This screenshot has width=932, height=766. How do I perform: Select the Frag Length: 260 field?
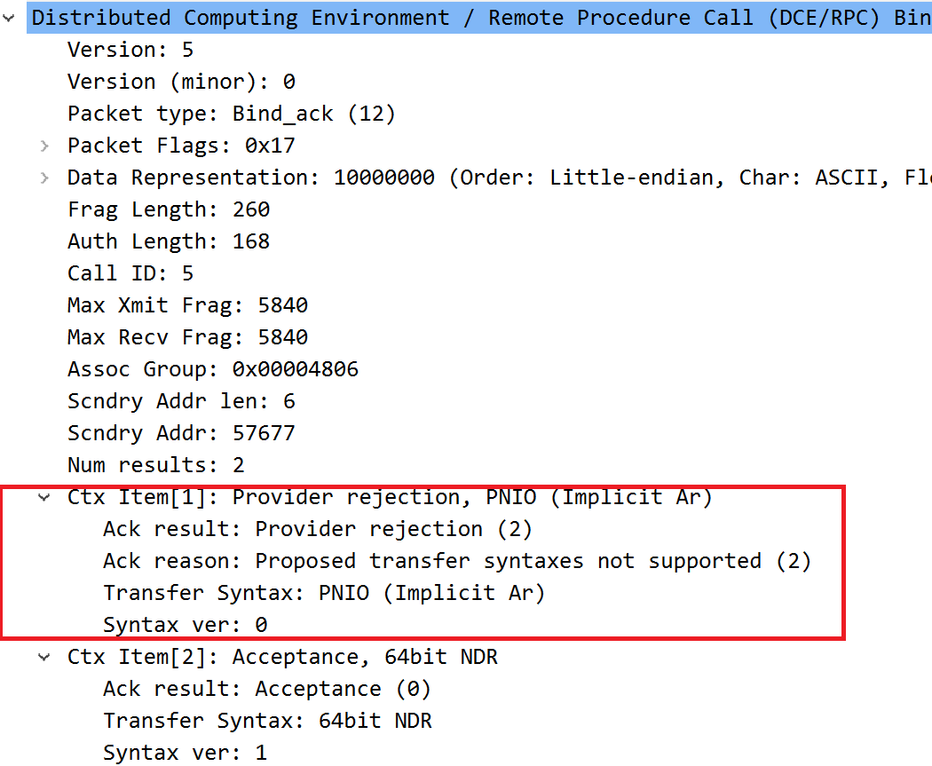click(x=168, y=210)
